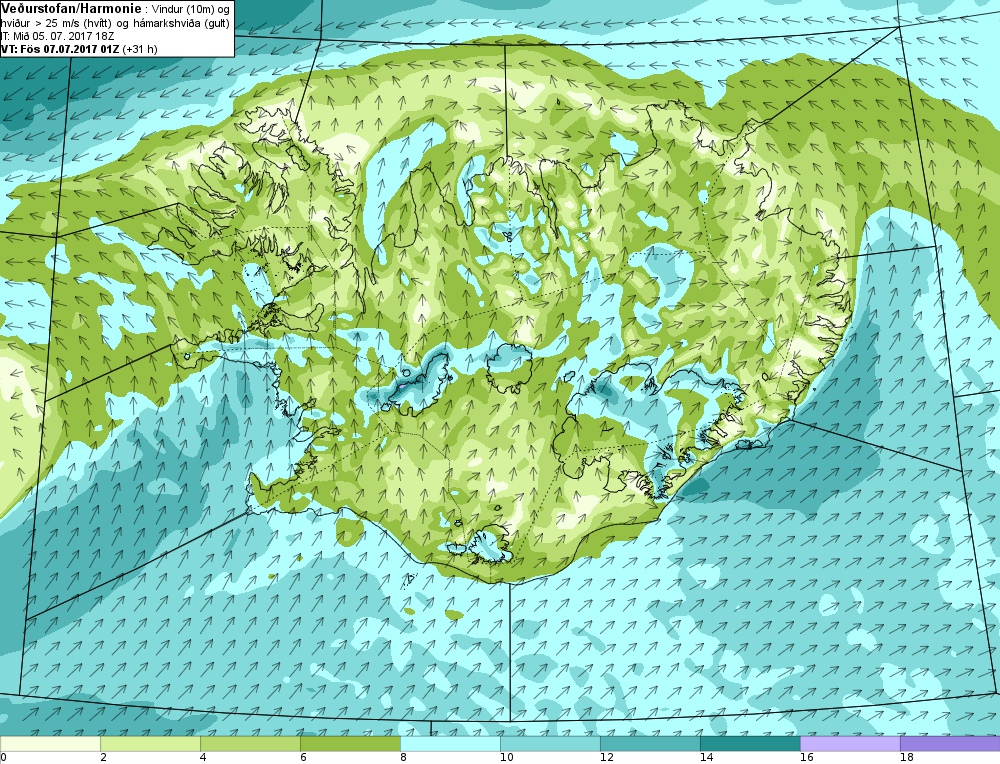Pick the 4–6 m/s green legend swatch
1000x764 pixels.
tap(250, 744)
